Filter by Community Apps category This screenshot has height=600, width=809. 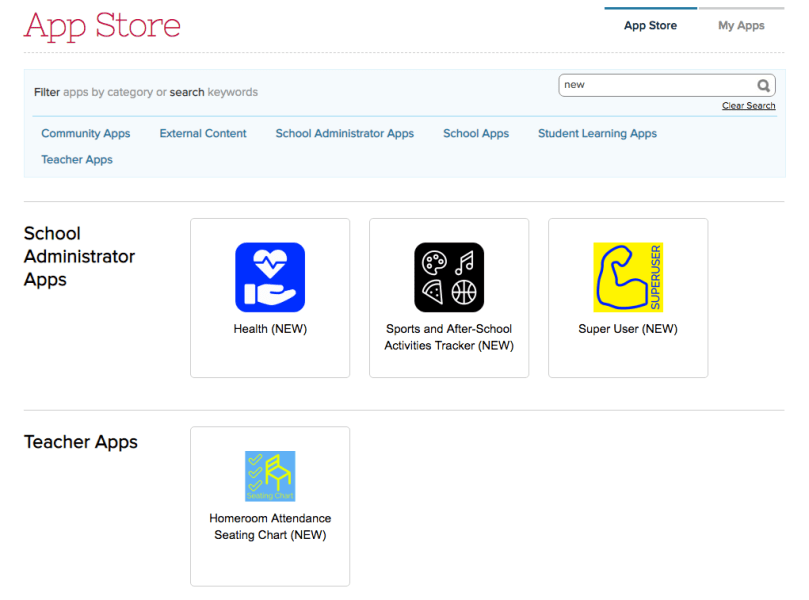click(x=86, y=134)
